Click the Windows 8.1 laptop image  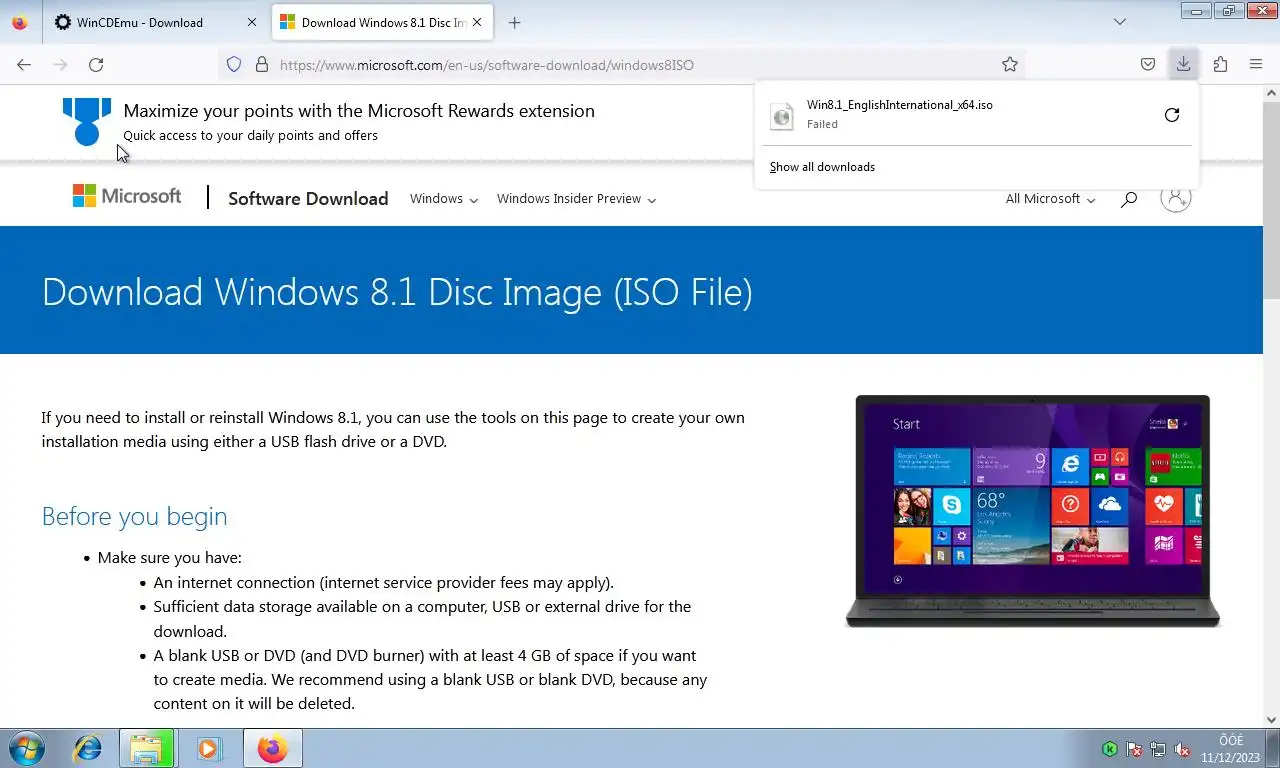1033,511
